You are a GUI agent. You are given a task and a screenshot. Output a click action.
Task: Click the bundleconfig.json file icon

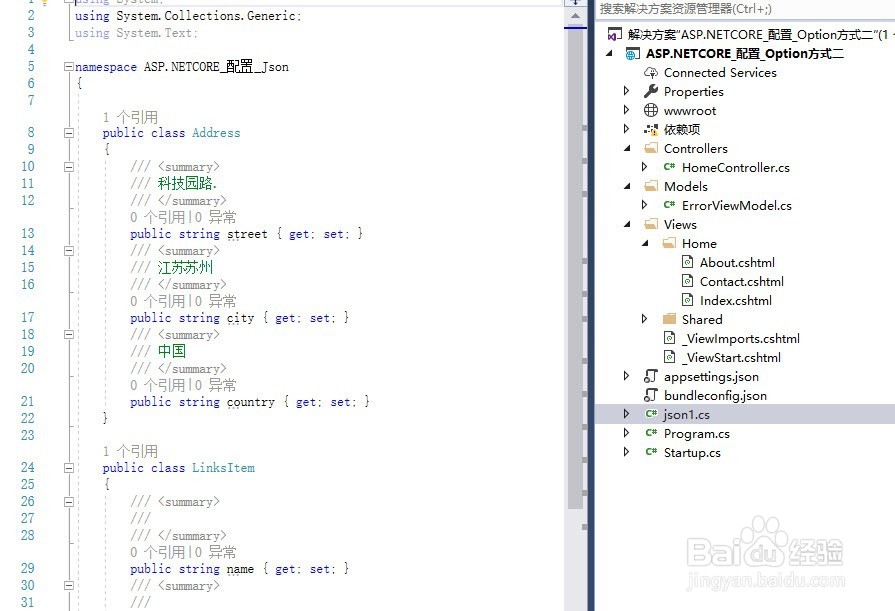click(x=650, y=395)
